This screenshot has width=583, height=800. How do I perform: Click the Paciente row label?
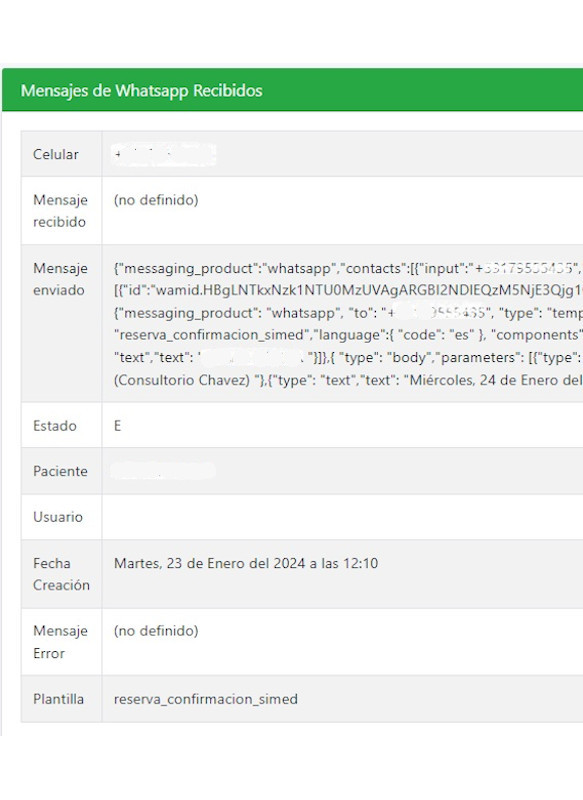click(x=60, y=471)
